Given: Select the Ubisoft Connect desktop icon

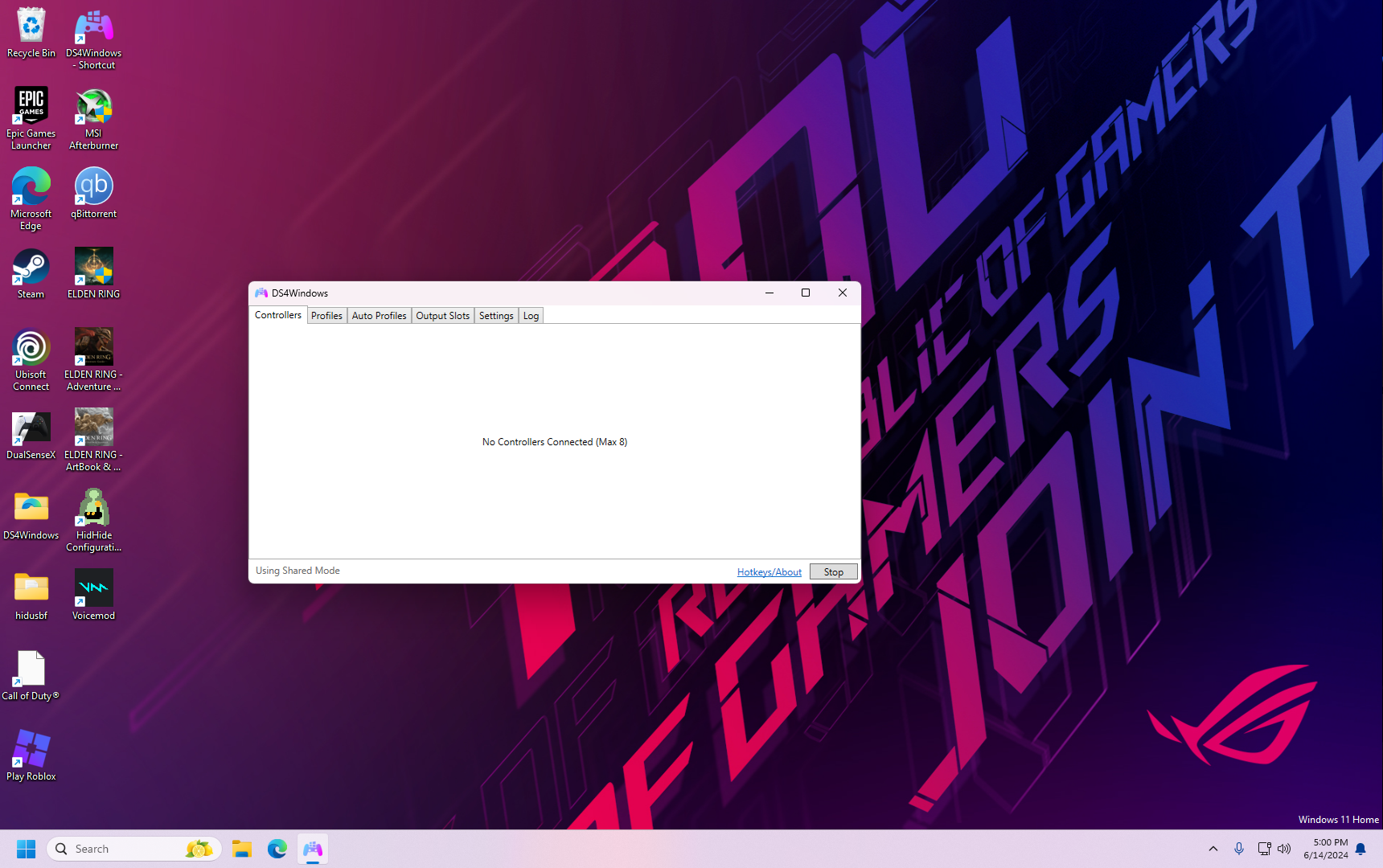Looking at the screenshot, I should [x=31, y=359].
